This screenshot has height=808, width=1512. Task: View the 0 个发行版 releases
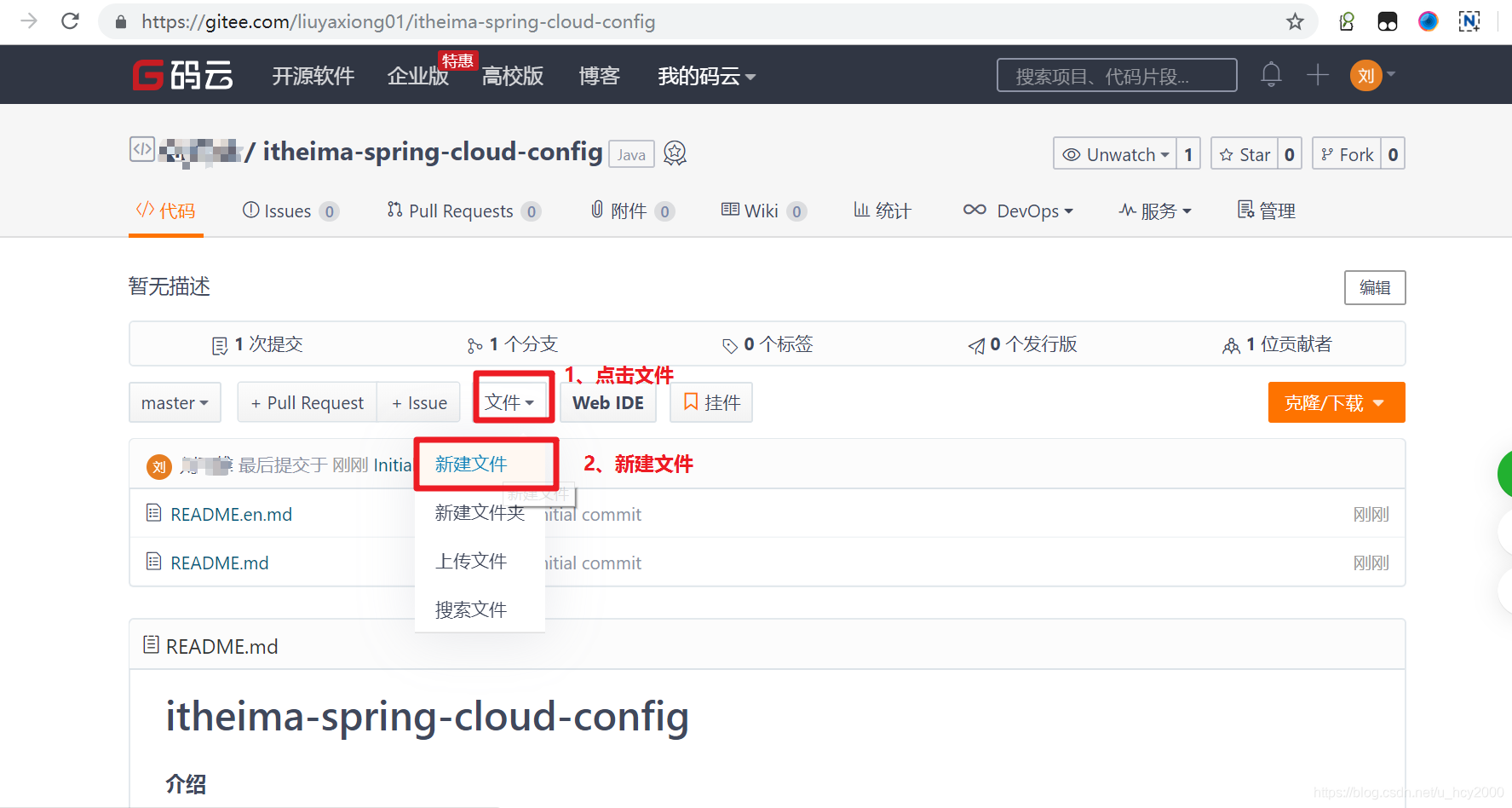click(x=1022, y=344)
